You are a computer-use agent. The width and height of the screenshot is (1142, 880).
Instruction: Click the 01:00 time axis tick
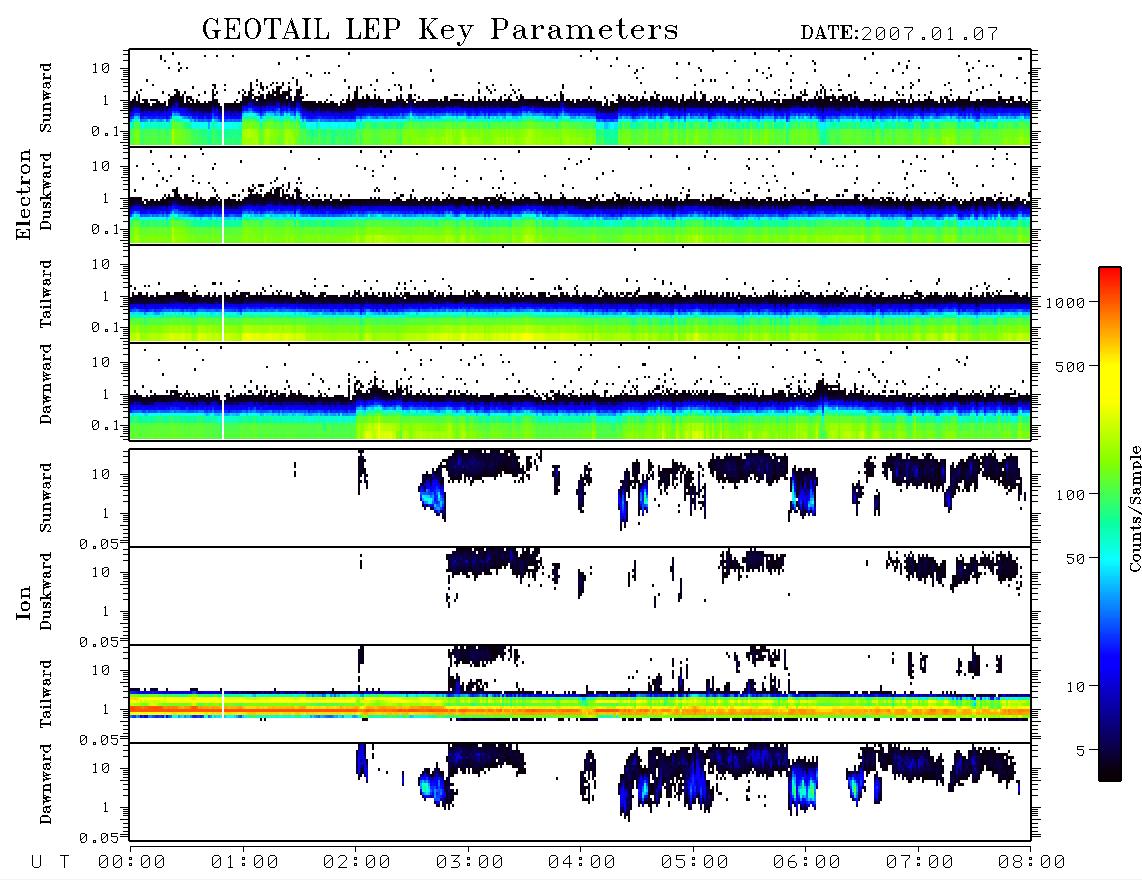pyautogui.click(x=245, y=863)
